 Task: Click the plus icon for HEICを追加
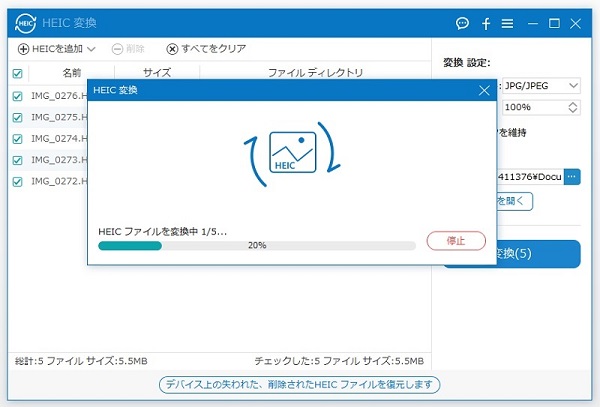pos(23,49)
